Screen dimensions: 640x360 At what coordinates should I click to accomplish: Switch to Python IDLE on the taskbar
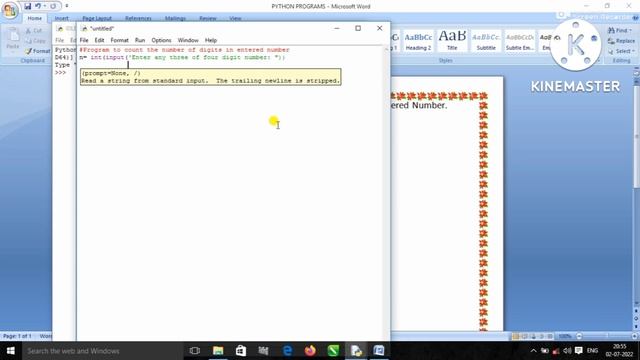click(x=356, y=351)
